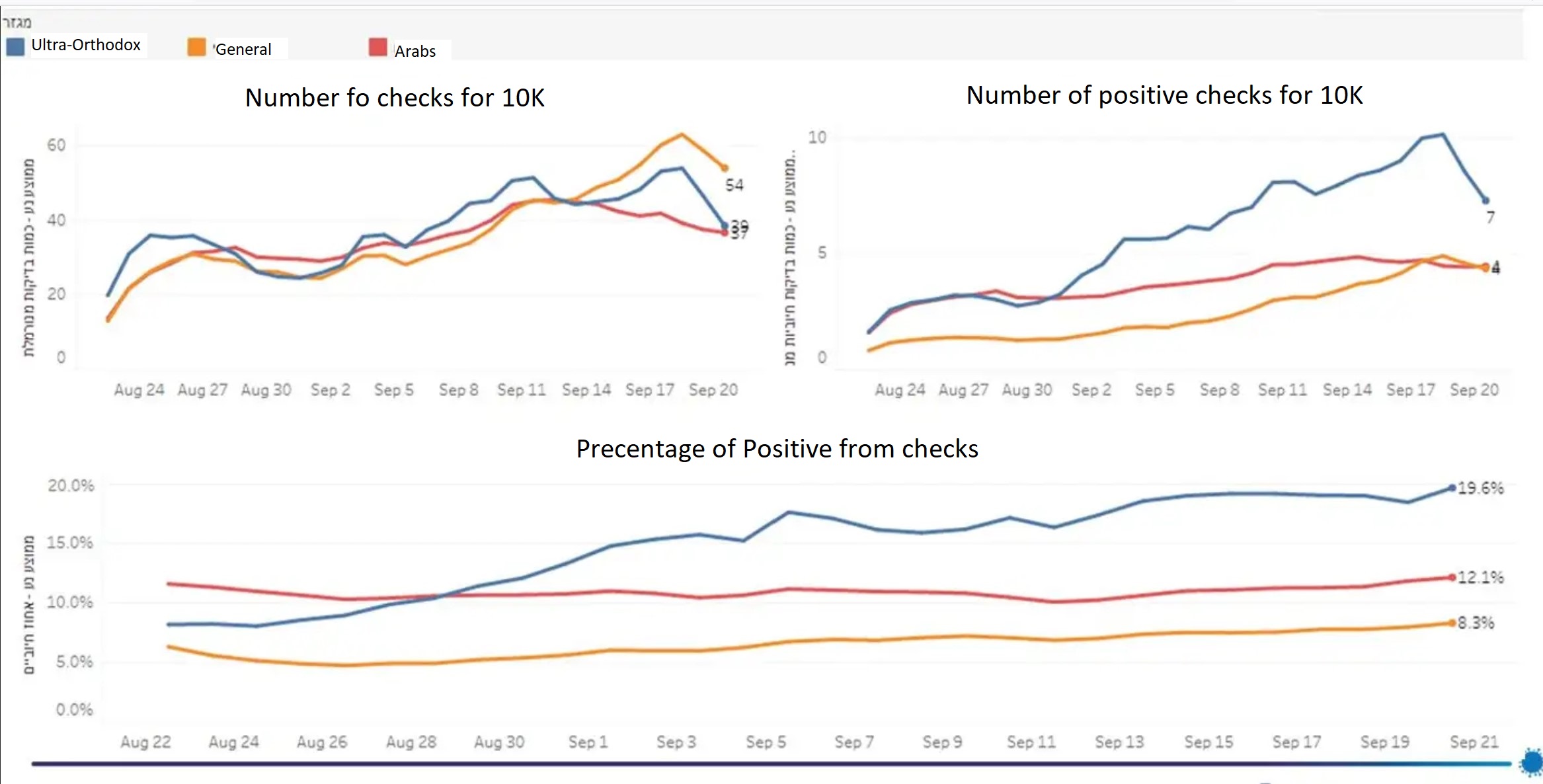Click the 54 endpoint marker on checks chart
This screenshot has width=1543, height=784.
click(x=725, y=168)
